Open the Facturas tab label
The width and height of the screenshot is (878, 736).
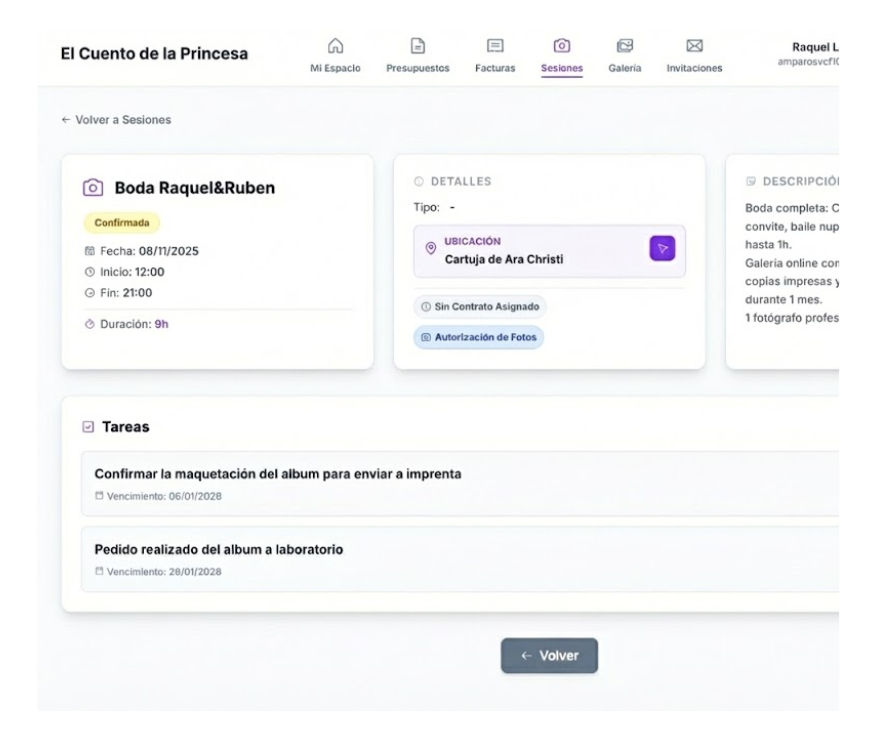(494, 69)
